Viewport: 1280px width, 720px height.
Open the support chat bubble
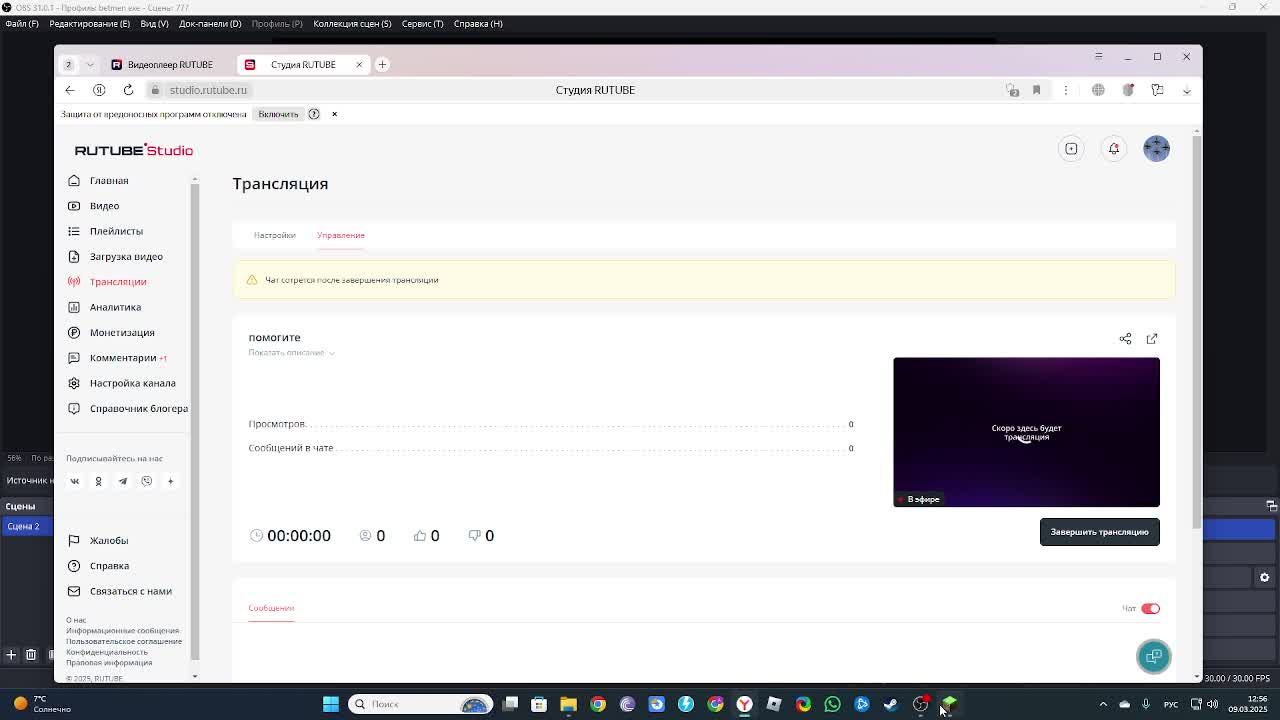[1154, 656]
